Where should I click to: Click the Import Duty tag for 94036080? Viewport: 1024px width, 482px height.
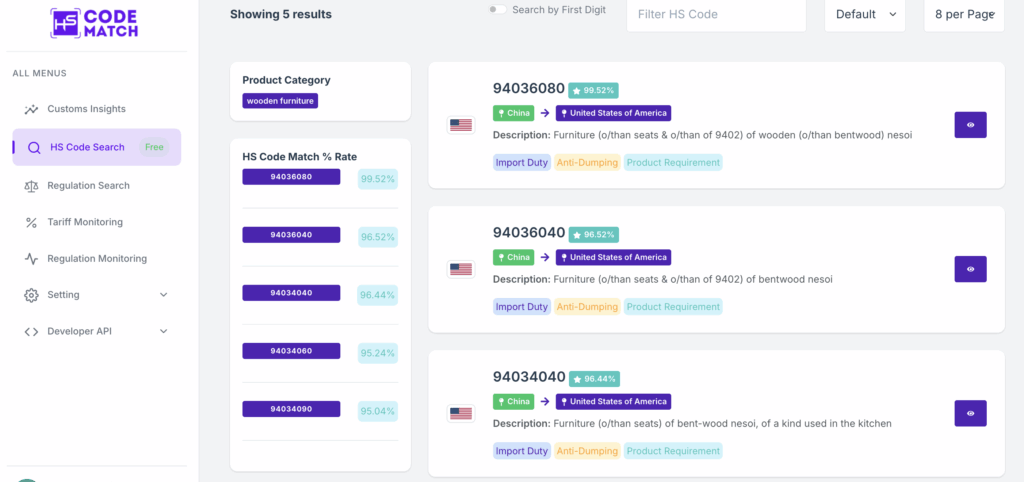coord(522,162)
